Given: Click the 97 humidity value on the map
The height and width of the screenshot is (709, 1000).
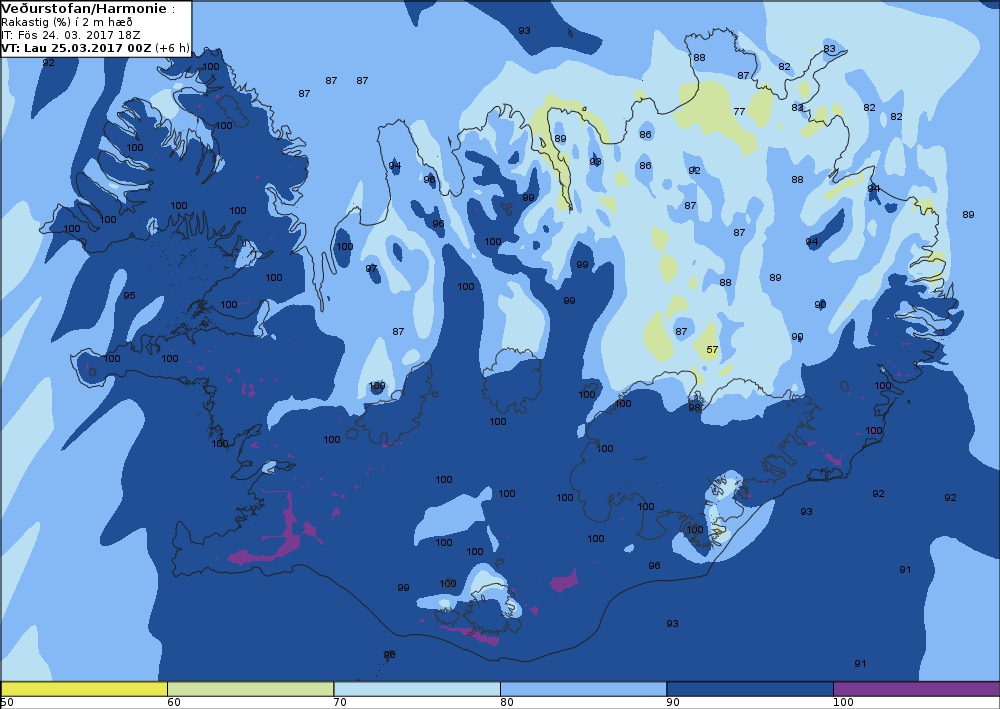Looking at the screenshot, I should [x=371, y=268].
